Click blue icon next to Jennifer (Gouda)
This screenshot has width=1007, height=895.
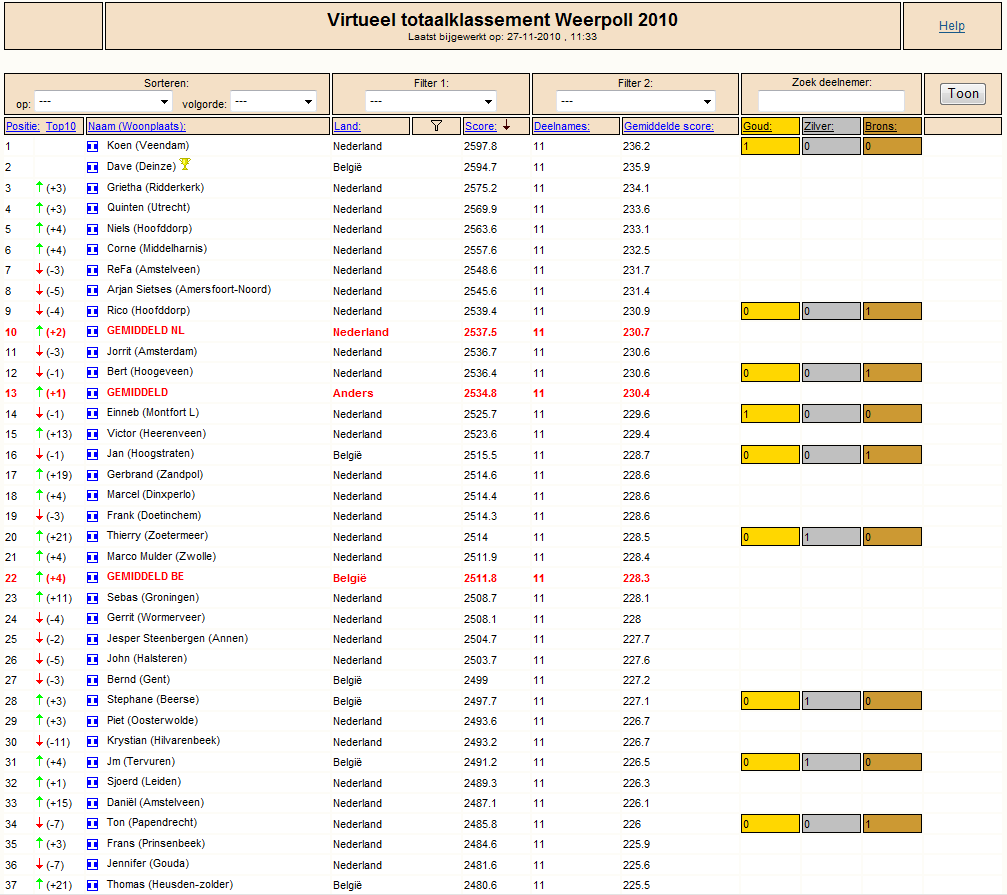[93, 865]
